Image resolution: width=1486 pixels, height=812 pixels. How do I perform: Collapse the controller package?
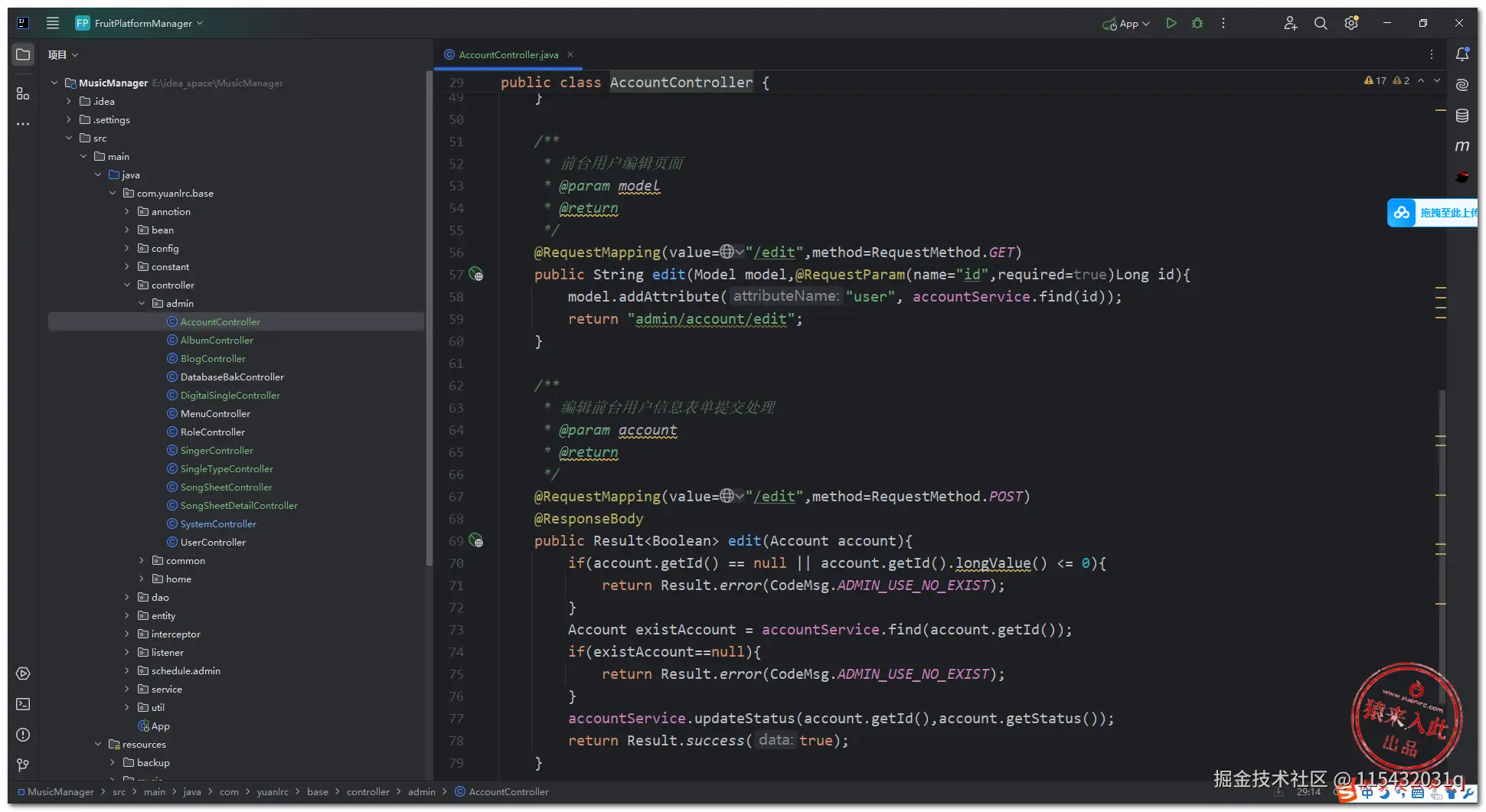coord(127,285)
